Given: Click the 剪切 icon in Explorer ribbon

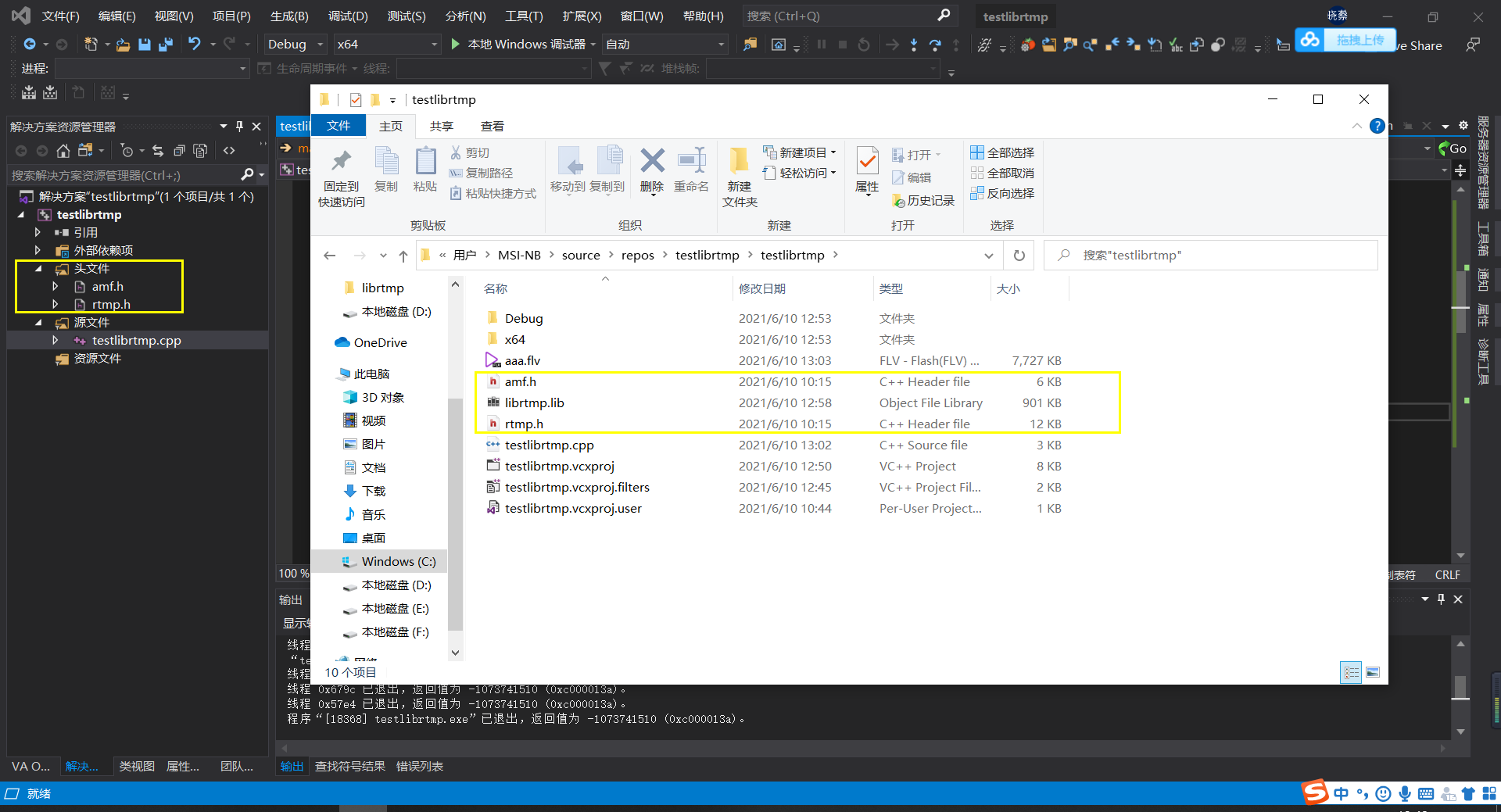Looking at the screenshot, I should point(468,152).
